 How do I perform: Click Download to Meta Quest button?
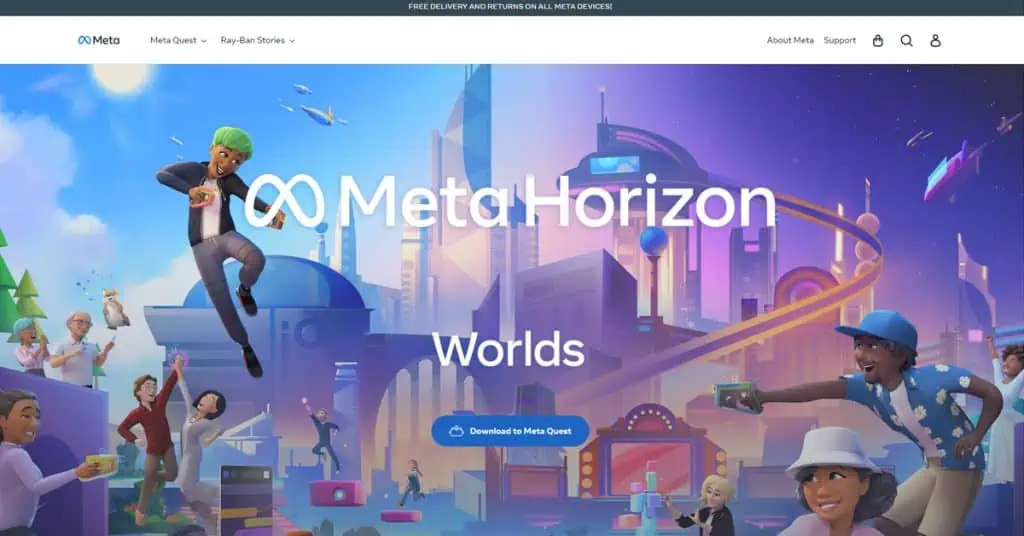510,431
